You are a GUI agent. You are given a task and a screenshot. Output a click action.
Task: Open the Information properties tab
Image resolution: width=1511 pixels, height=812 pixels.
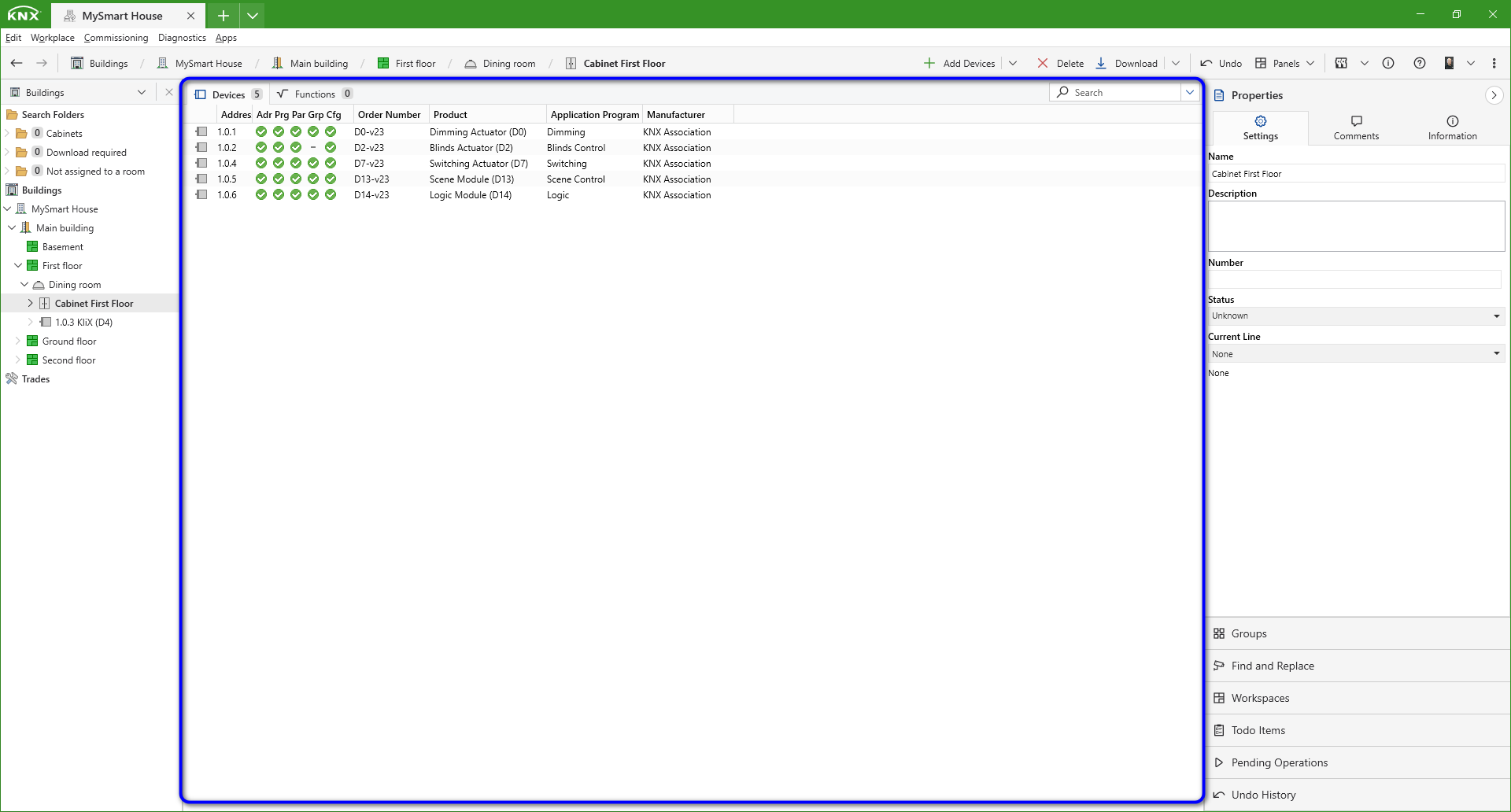click(1452, 127)
